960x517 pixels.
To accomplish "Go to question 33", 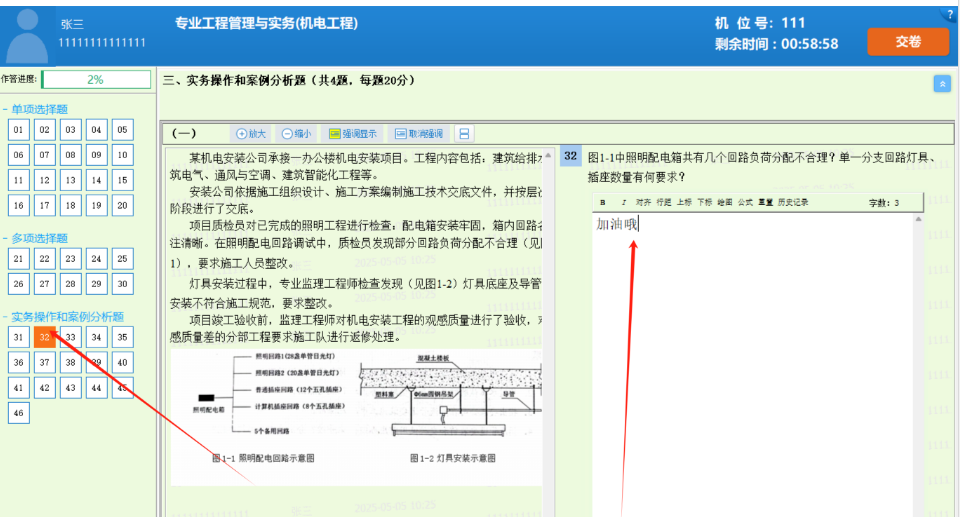I will pos(70,338).
